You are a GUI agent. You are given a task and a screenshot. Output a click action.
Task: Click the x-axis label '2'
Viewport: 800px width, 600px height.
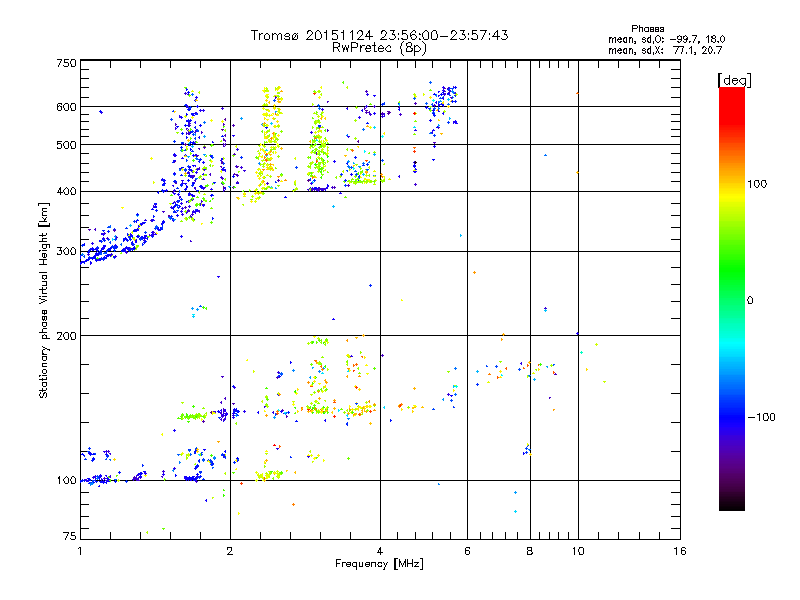pyautogui.click(x=230, y=551)
